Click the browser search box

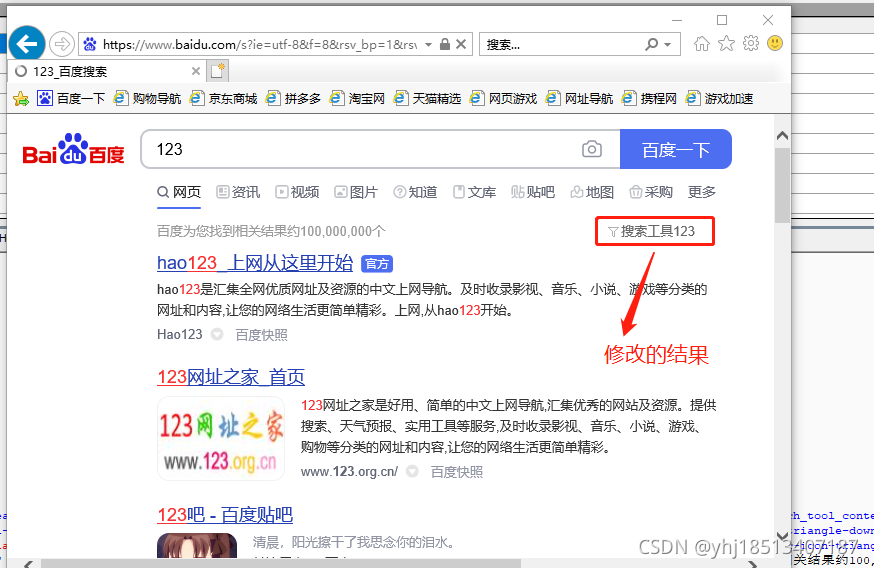point(560,45)
